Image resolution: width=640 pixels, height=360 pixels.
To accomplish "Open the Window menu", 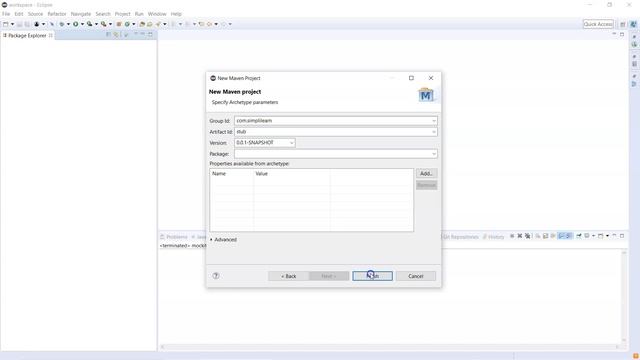I will [x=157, y=14].
